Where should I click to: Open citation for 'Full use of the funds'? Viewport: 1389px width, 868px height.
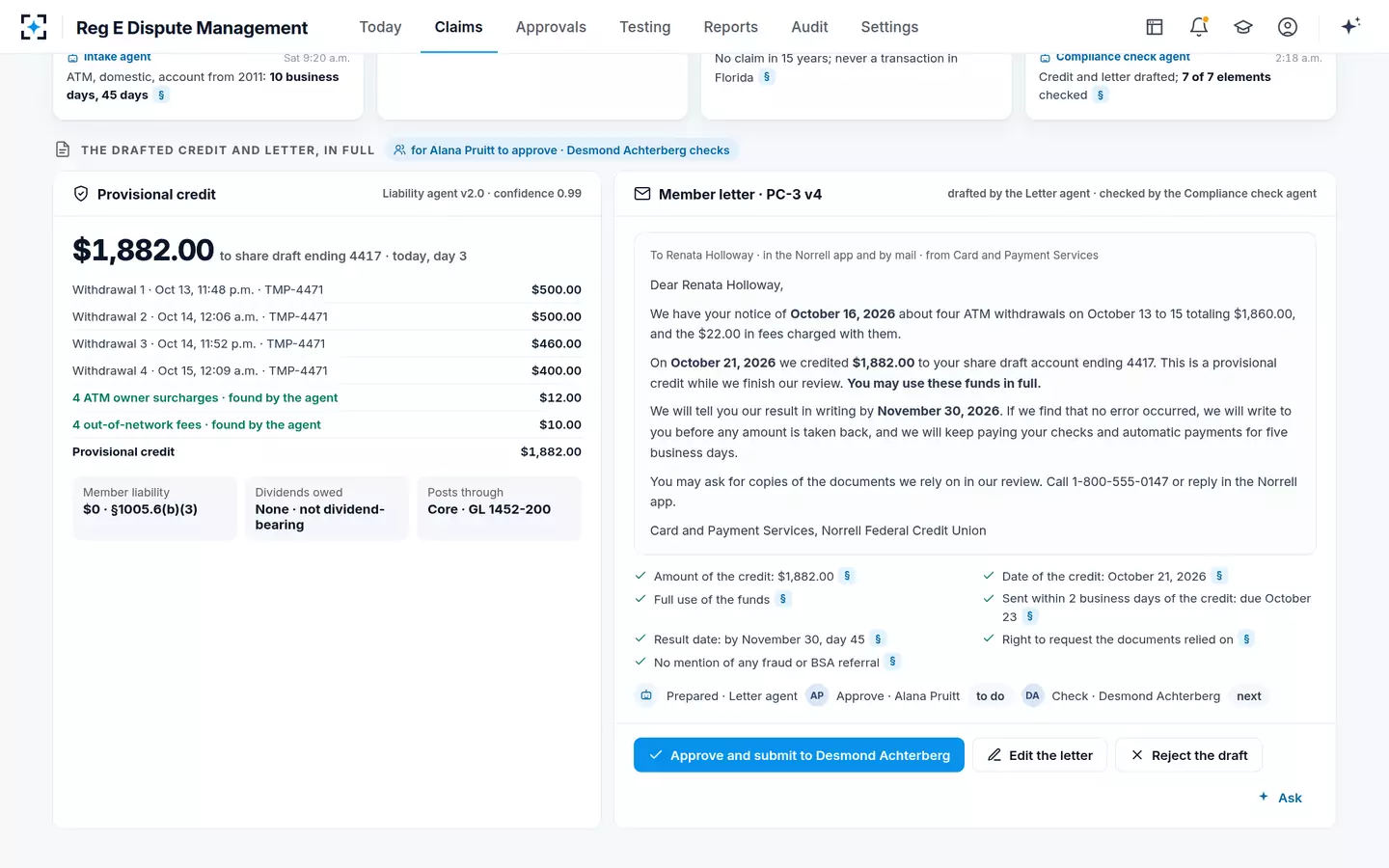(783, 599)
